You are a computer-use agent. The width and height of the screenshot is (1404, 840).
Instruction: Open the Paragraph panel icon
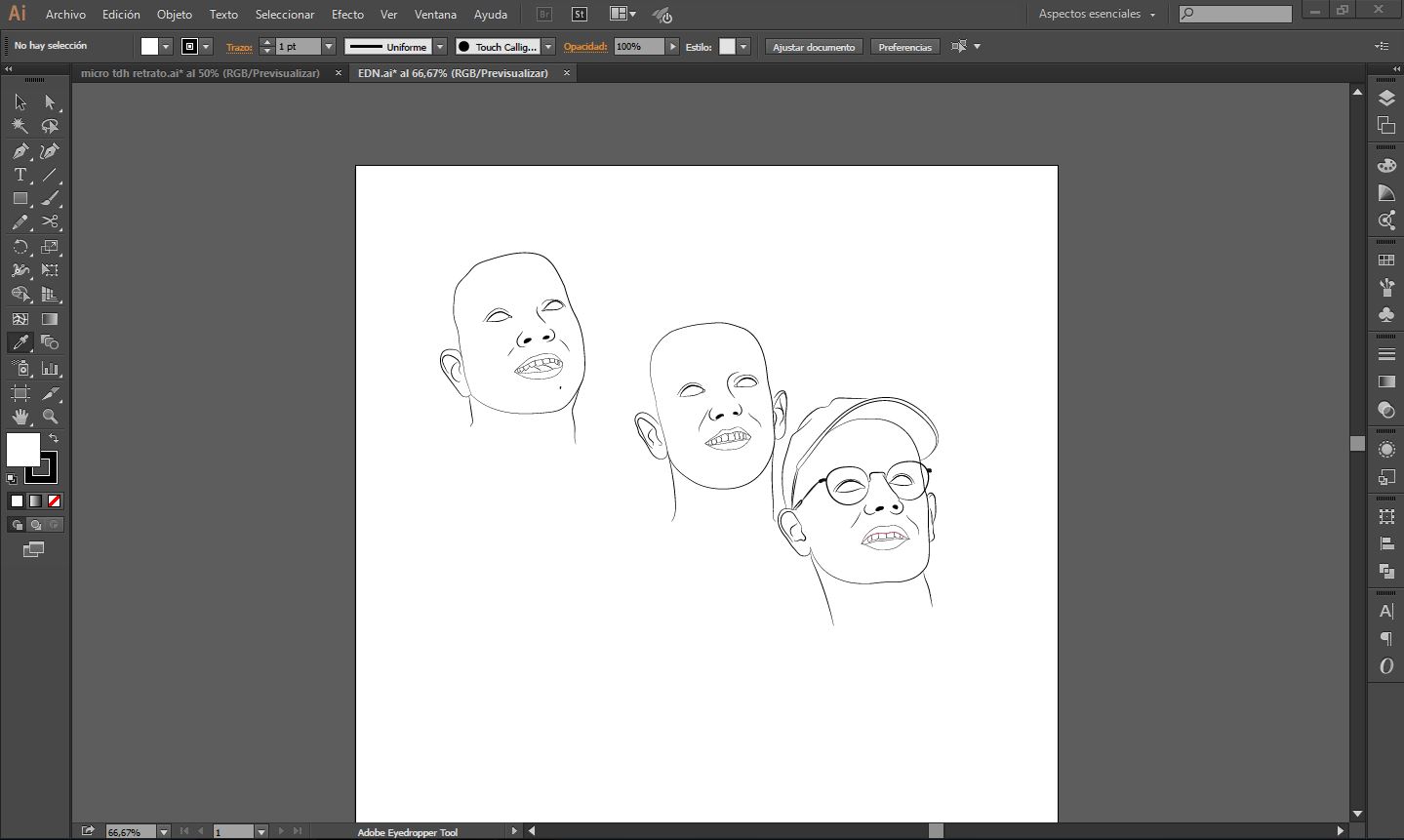click(x=1386, y=639)
